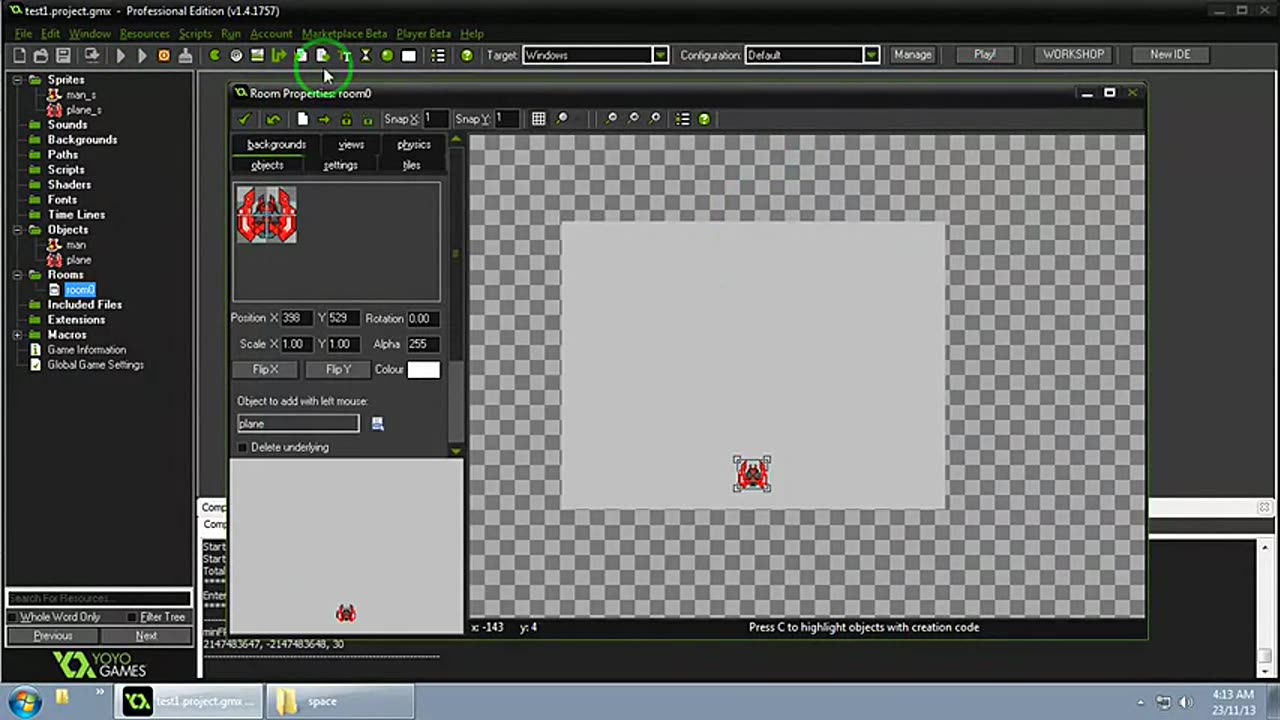Screen dimensions: 1280x720
Task: Open the Help menu
Action: click(x=472, y=33)
